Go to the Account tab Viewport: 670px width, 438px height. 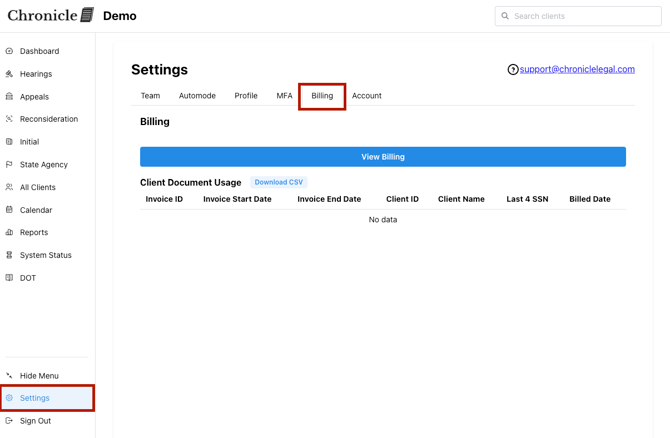(x=366, y=96)
